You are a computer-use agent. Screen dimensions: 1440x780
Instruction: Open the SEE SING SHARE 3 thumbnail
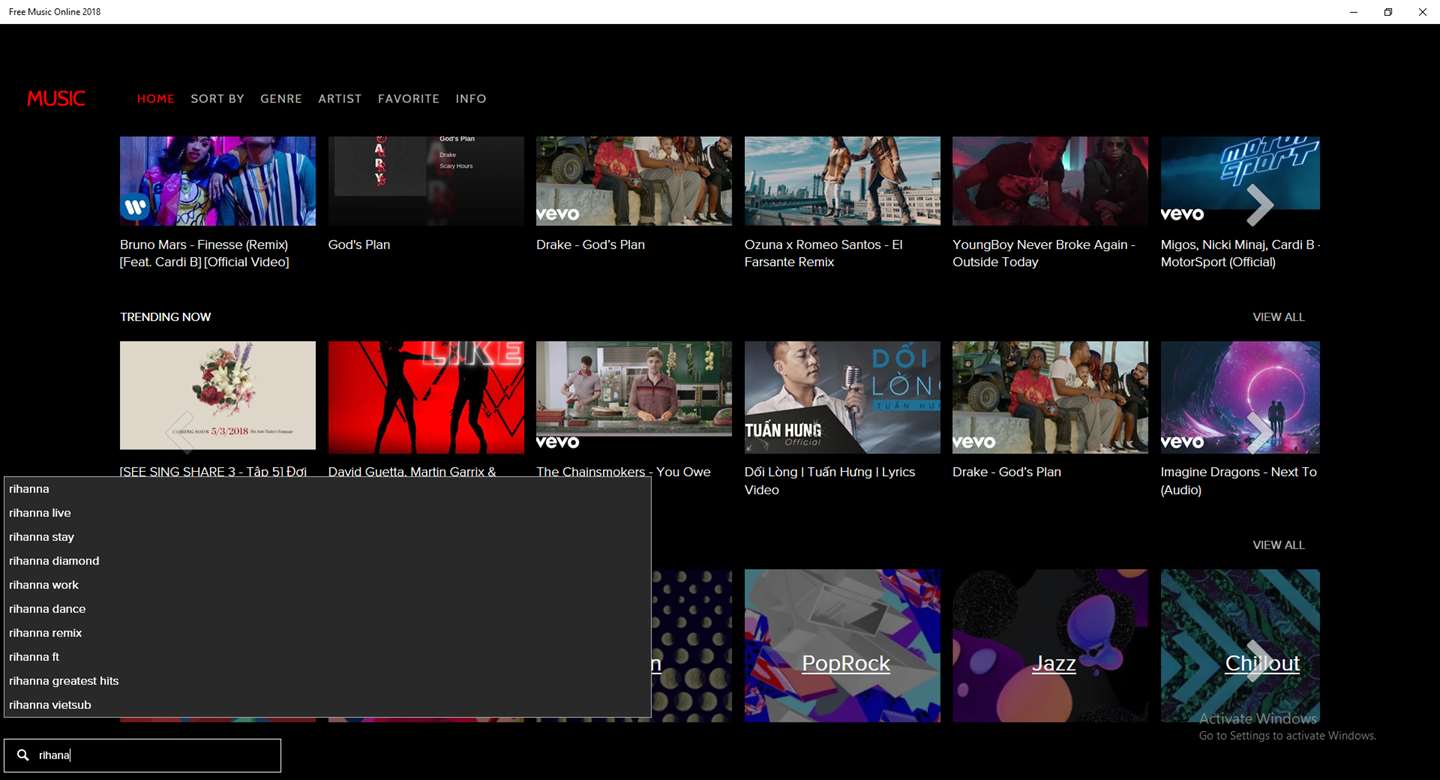coord(218,396)
